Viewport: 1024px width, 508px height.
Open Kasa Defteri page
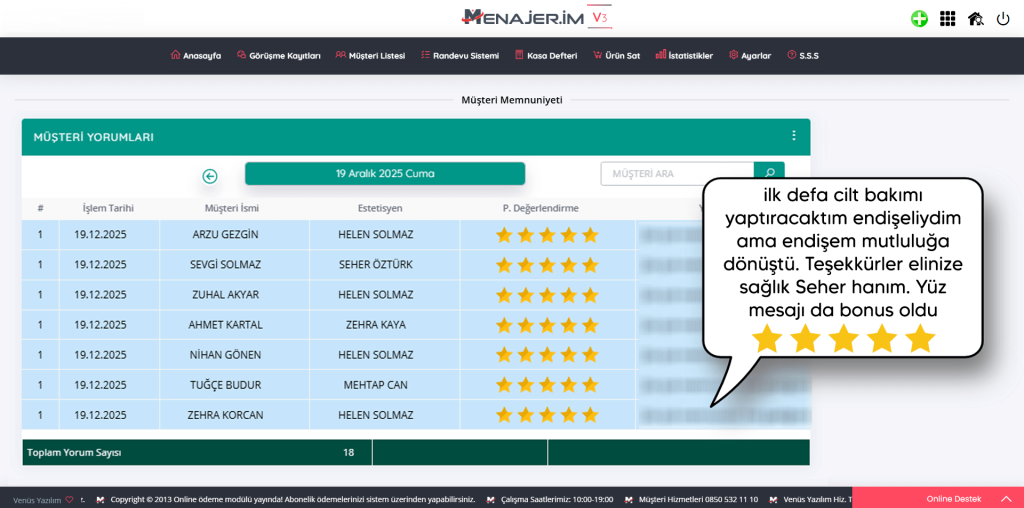pyautogui.click(x=546, y=56)
